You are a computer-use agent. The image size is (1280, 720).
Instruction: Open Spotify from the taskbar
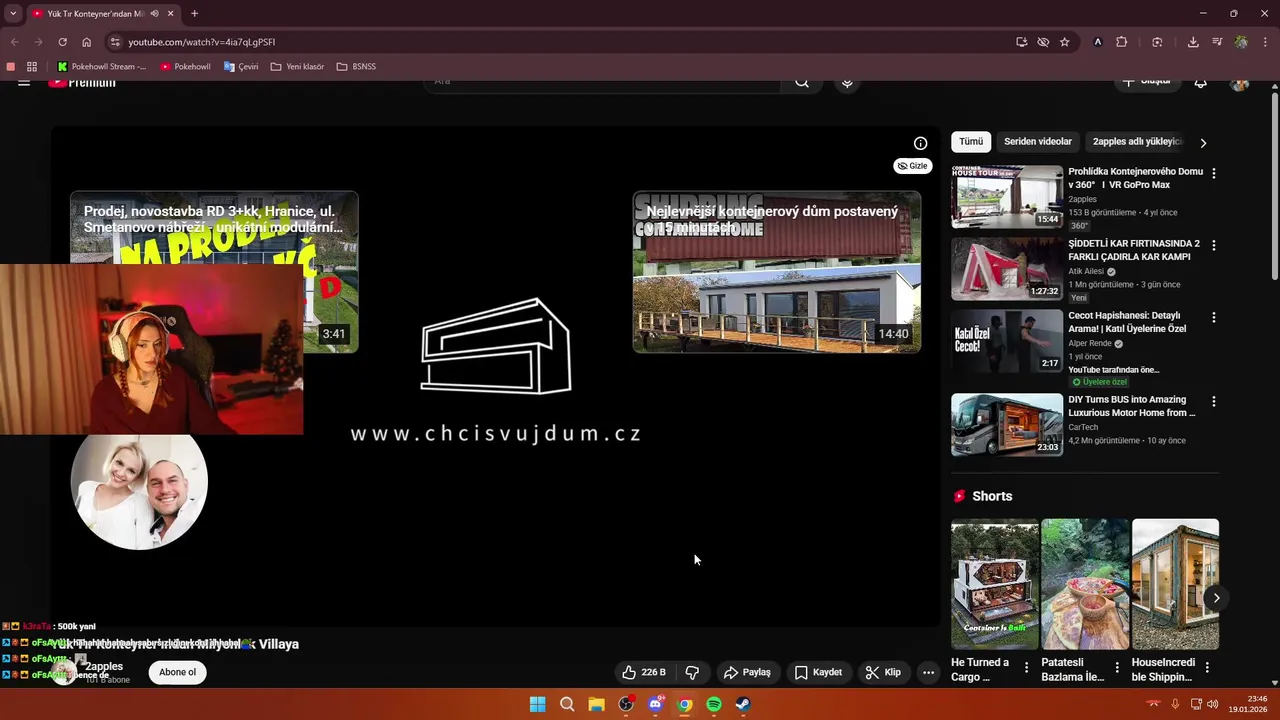[714, 704]
